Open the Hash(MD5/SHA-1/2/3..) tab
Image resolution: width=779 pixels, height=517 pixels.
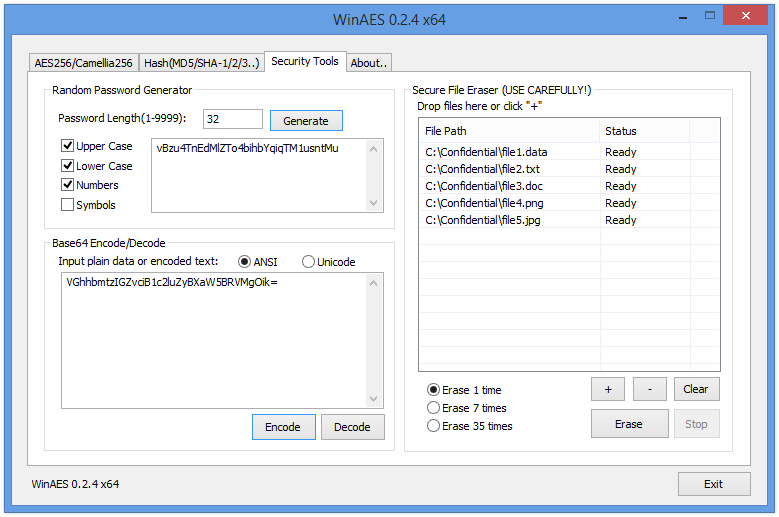pos(201,63)
